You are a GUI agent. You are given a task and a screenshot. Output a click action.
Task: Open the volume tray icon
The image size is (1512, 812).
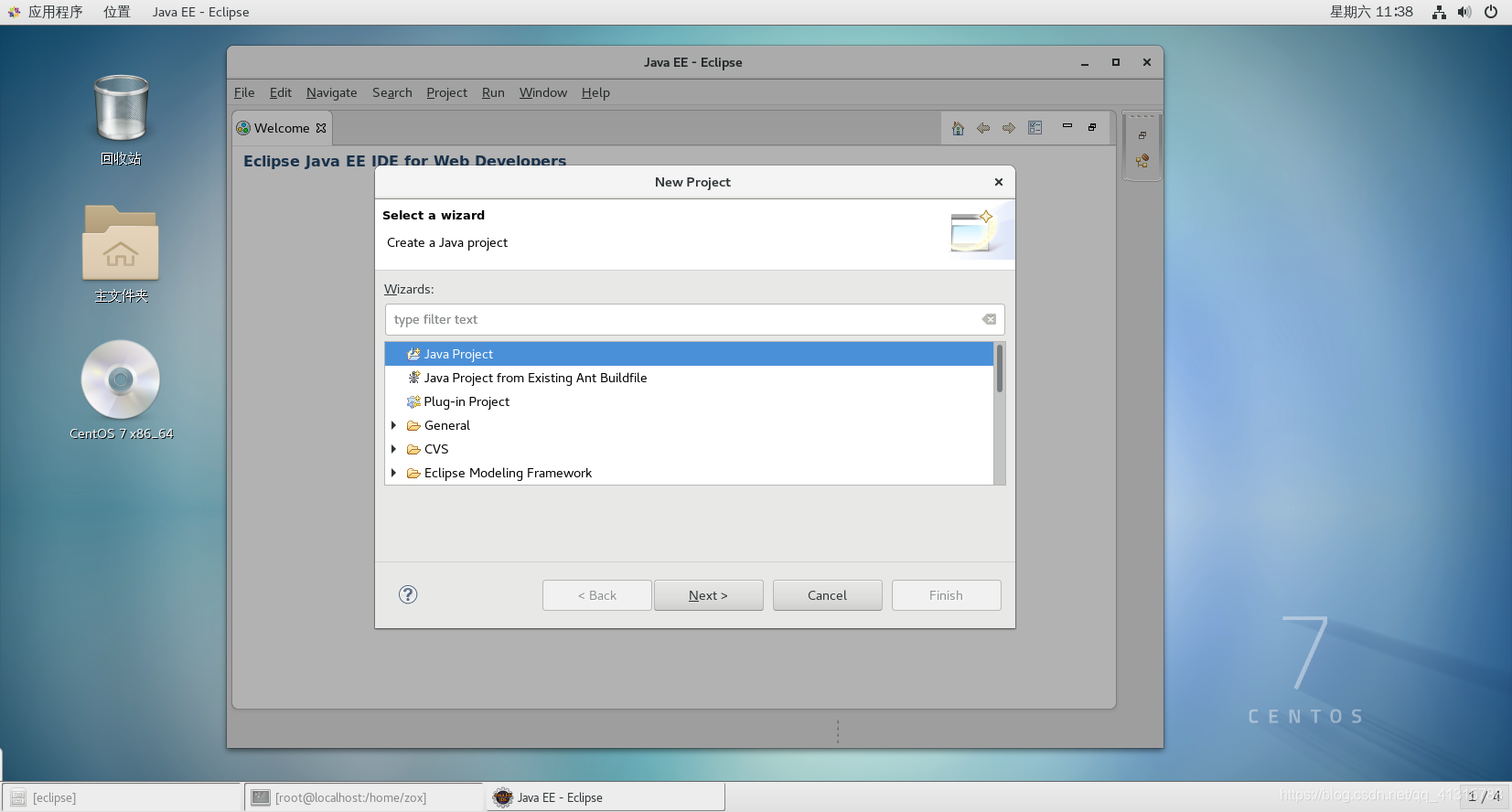(1464, 12)
